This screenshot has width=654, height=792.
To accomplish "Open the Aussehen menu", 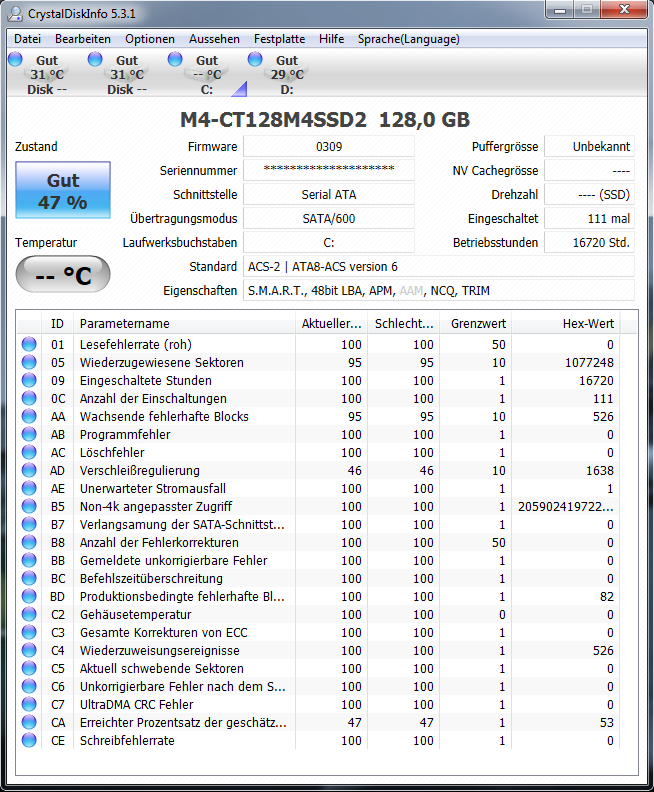I will (x=214, y=39).
